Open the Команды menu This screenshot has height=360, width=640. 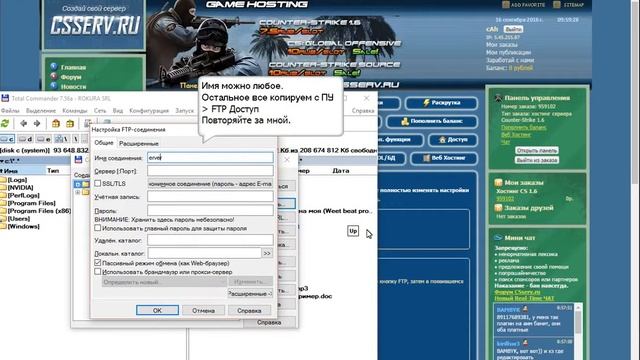[x=75, y=111]
